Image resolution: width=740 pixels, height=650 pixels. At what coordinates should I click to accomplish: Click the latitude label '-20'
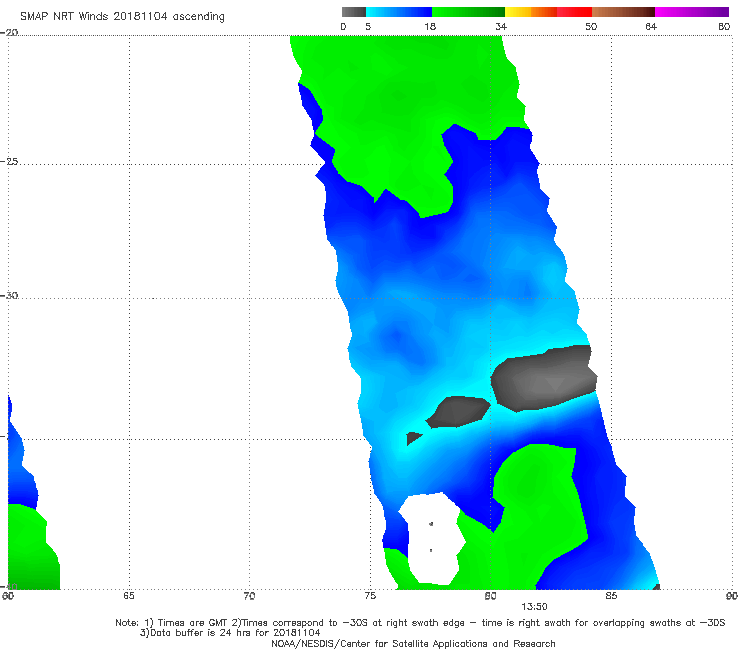pos(9,32)
